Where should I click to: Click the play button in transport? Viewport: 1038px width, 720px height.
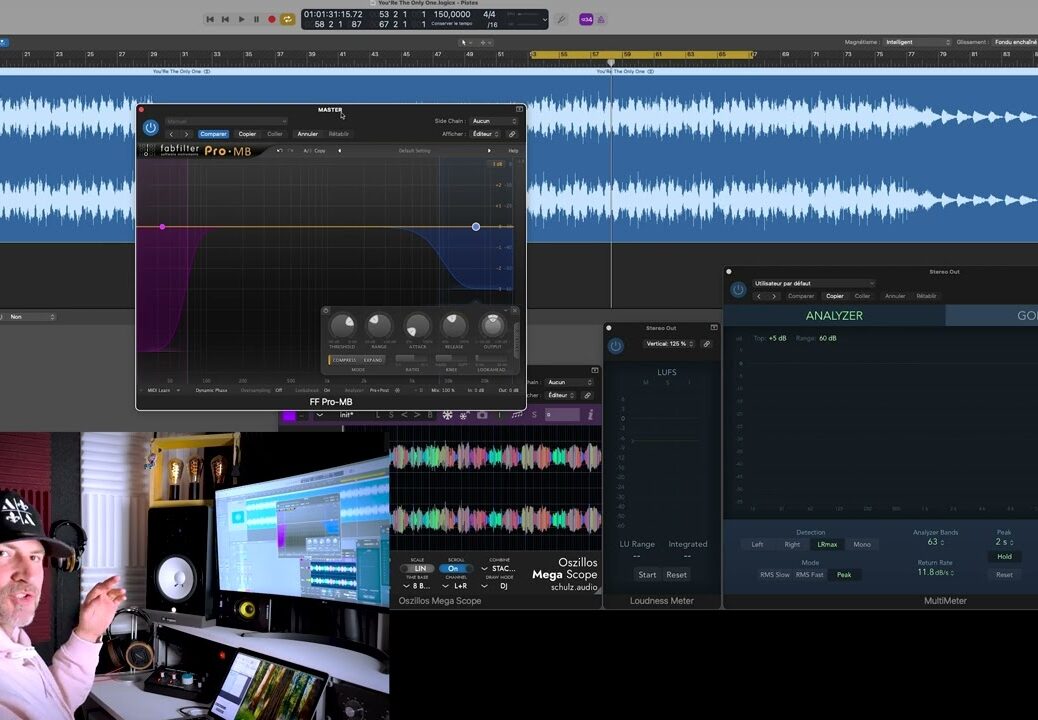(x=242, y=19)
